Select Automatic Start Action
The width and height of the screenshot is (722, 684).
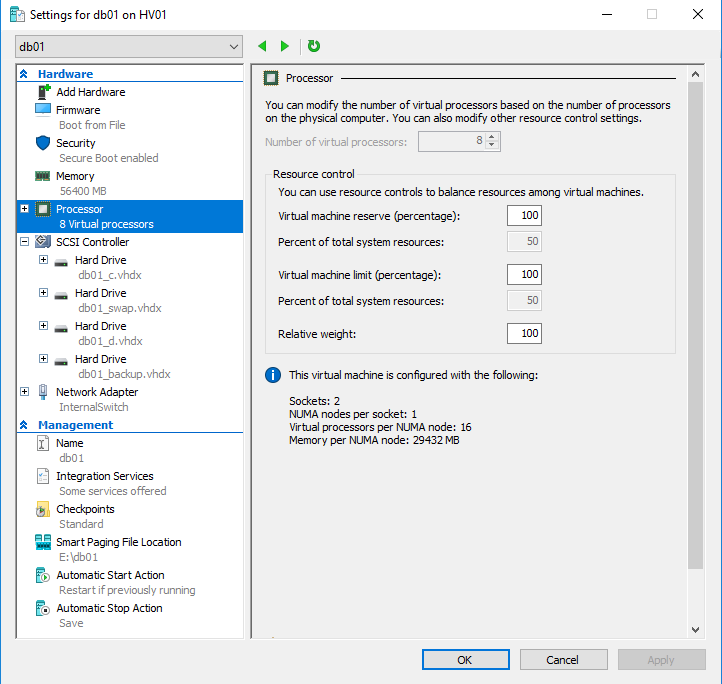(110, 575)
